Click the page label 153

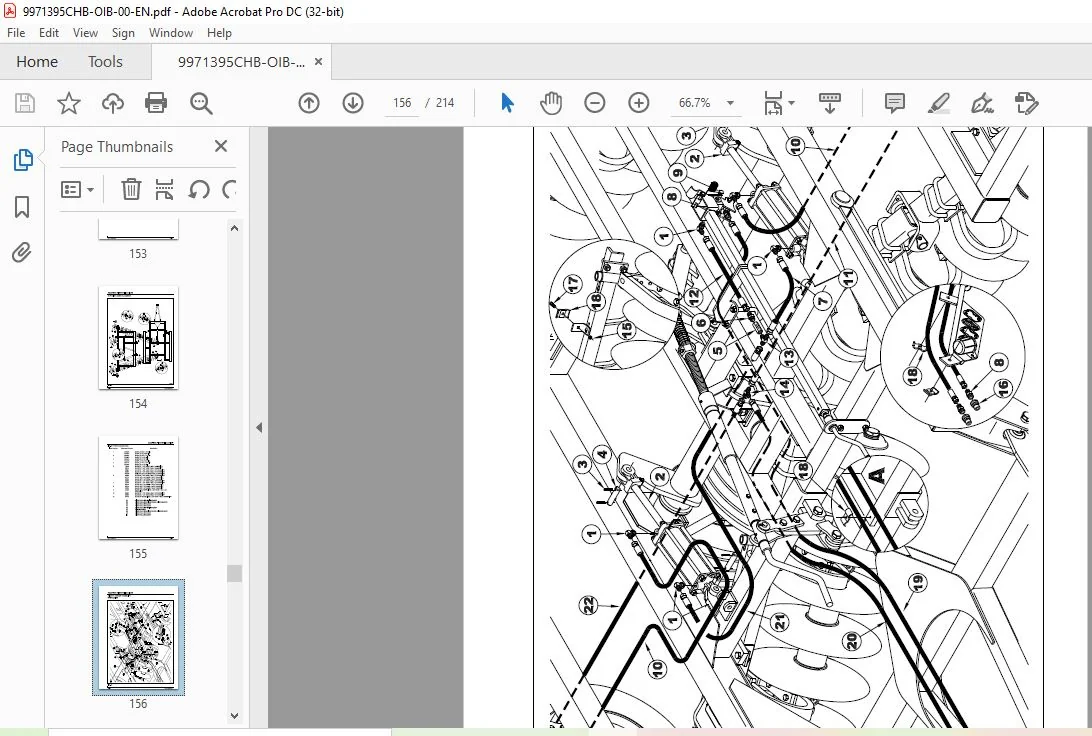138,253
